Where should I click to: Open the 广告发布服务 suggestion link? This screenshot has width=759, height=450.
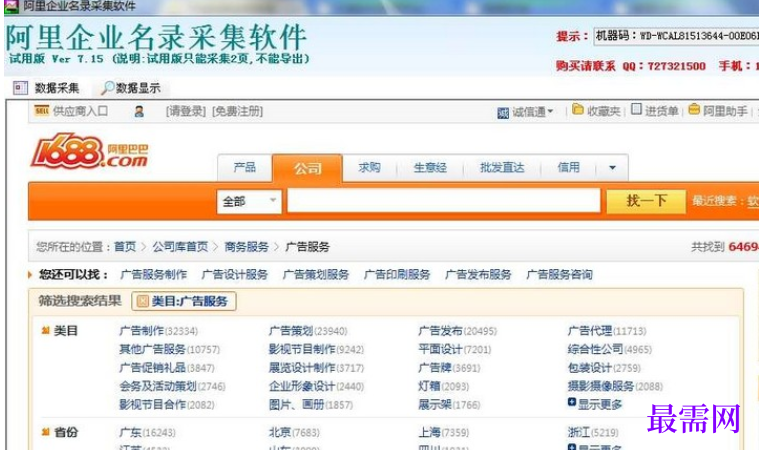point(478,275)
